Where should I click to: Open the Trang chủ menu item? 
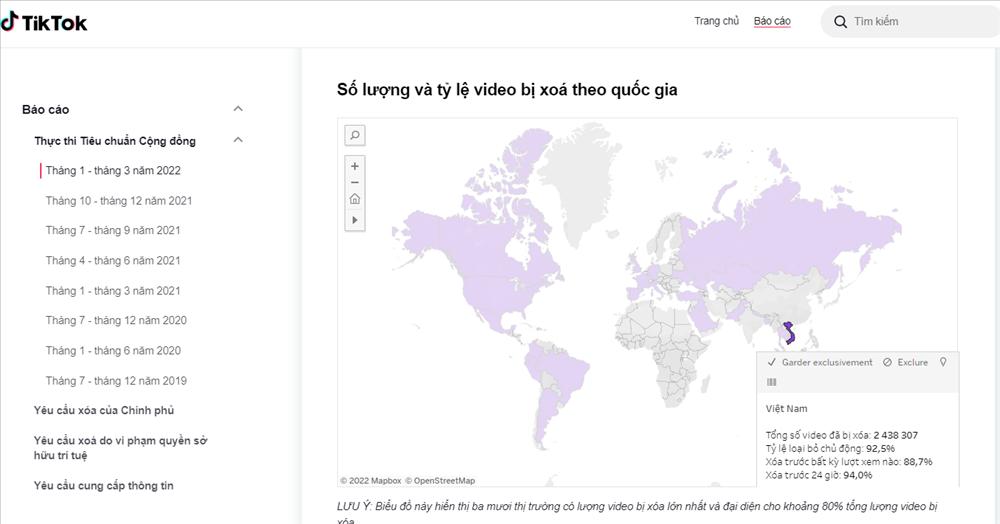point(716,21)
